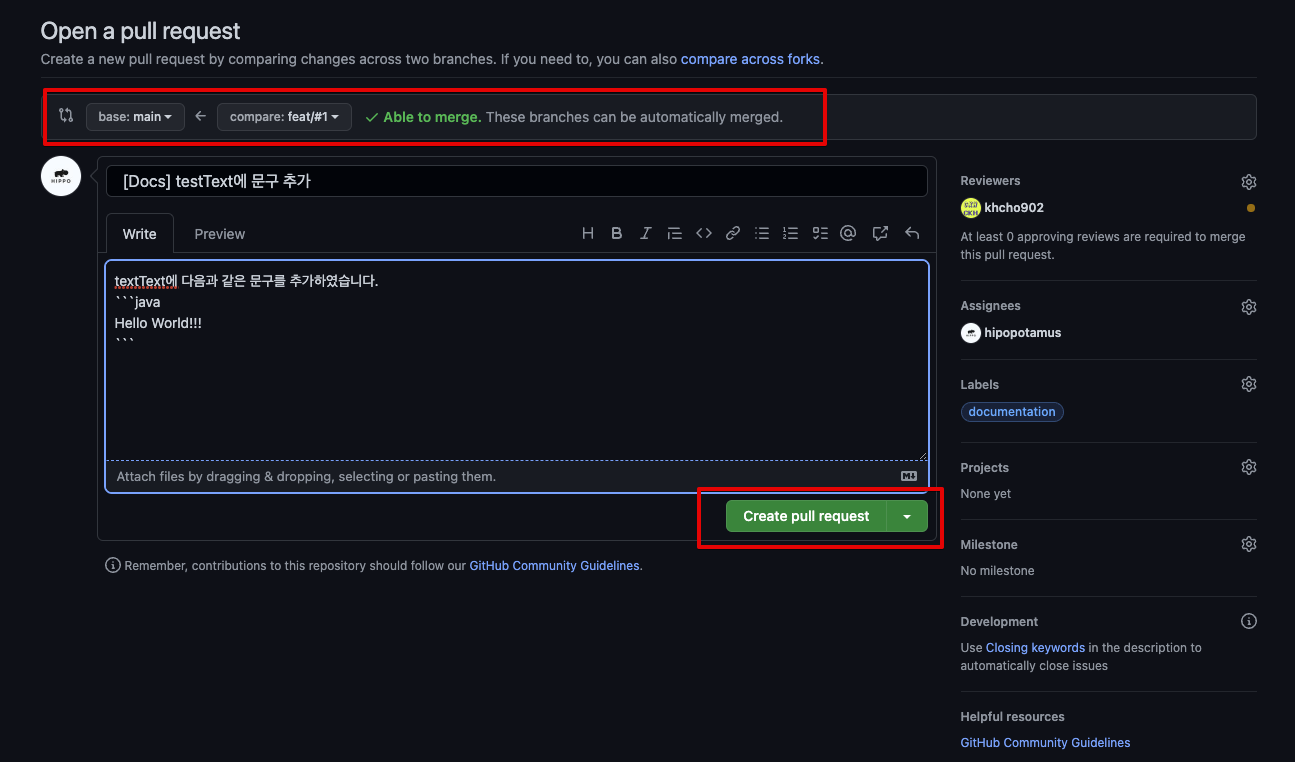The width and height of the screenshot is (1295, 762).
Task: Click the khcho902 reviewer name
Action: click(x=1014, y=208)
